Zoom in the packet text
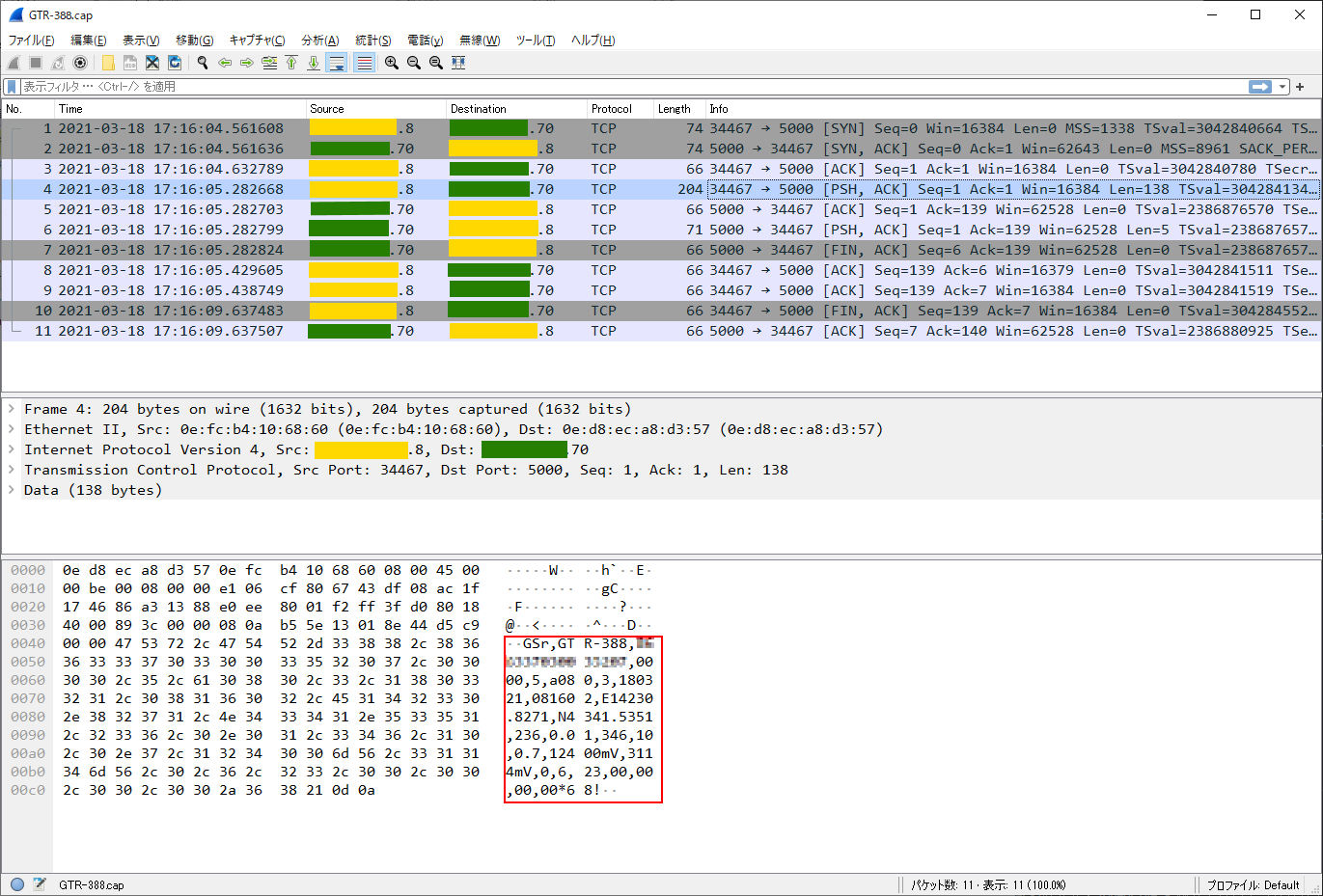The image size is (1323, 896). [x=392, y=63]
